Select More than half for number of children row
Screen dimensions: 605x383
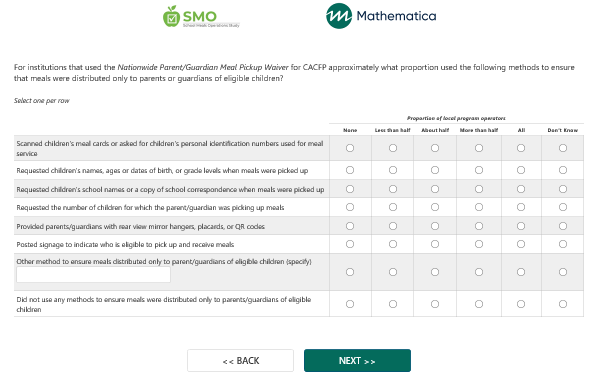click(479, 207)
